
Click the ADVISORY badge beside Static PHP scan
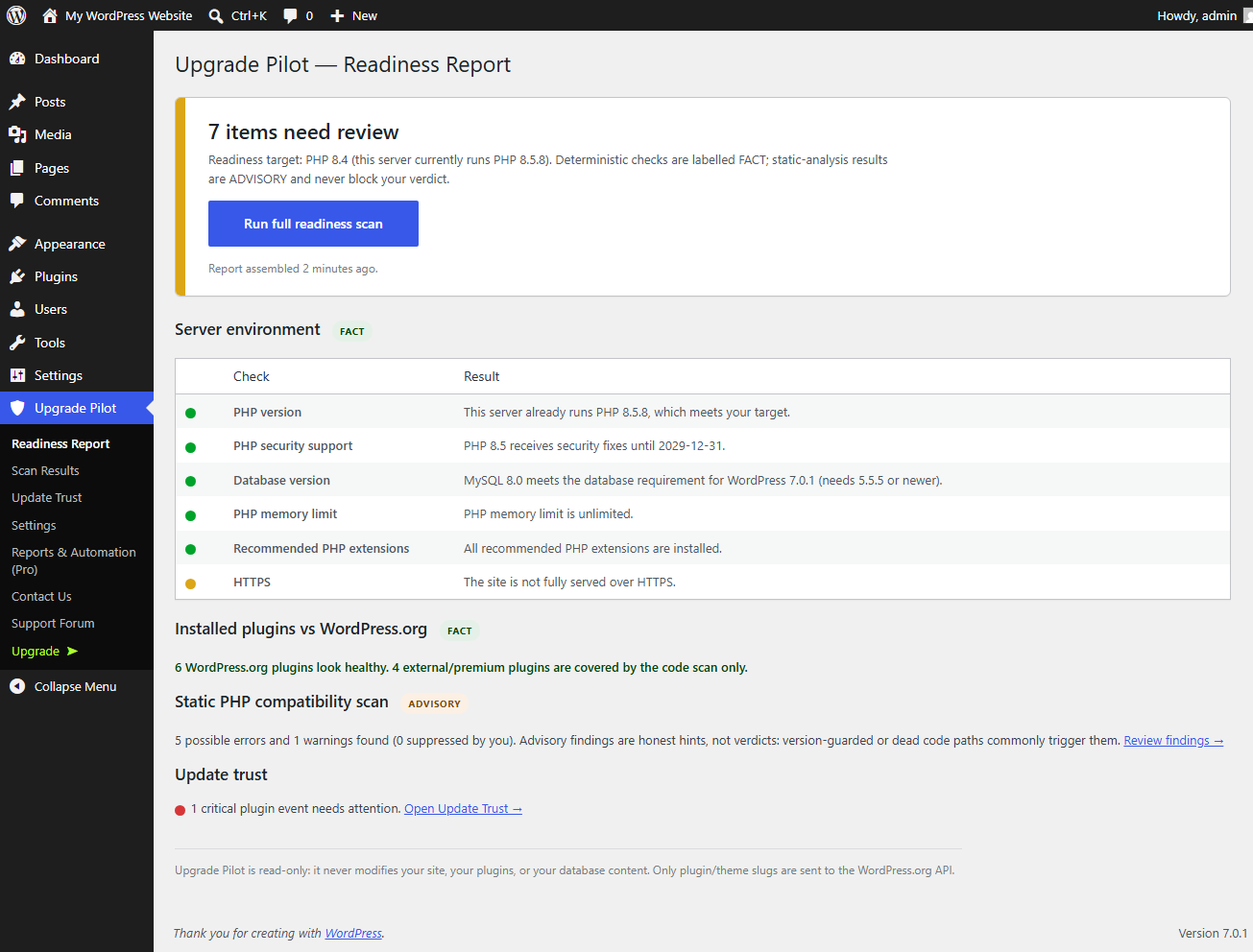[x=434, y=703]
